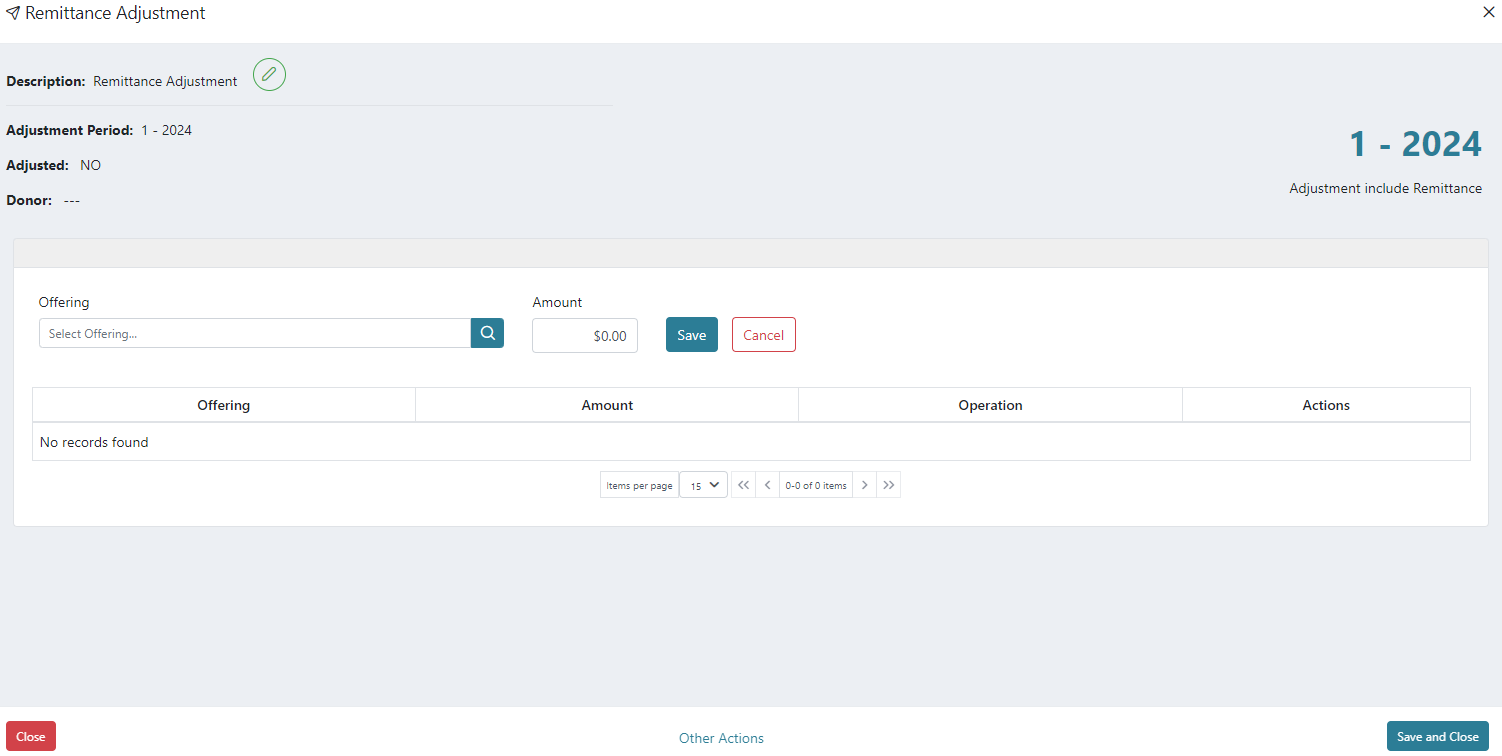The height and width of the screenshot is (756, 1502).
Task: Click the Remittance Adjustment paper plane icon
Action: [13, 12]
